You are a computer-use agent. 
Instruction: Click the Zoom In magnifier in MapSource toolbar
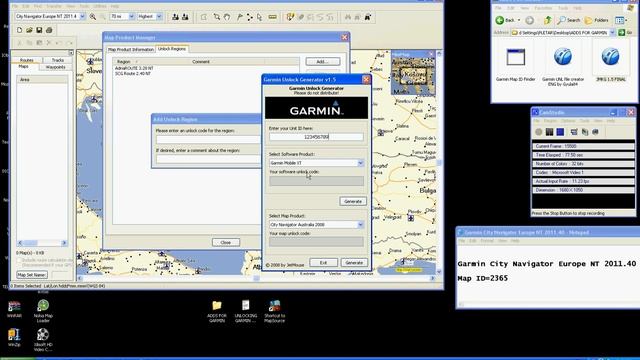[93, 17]
